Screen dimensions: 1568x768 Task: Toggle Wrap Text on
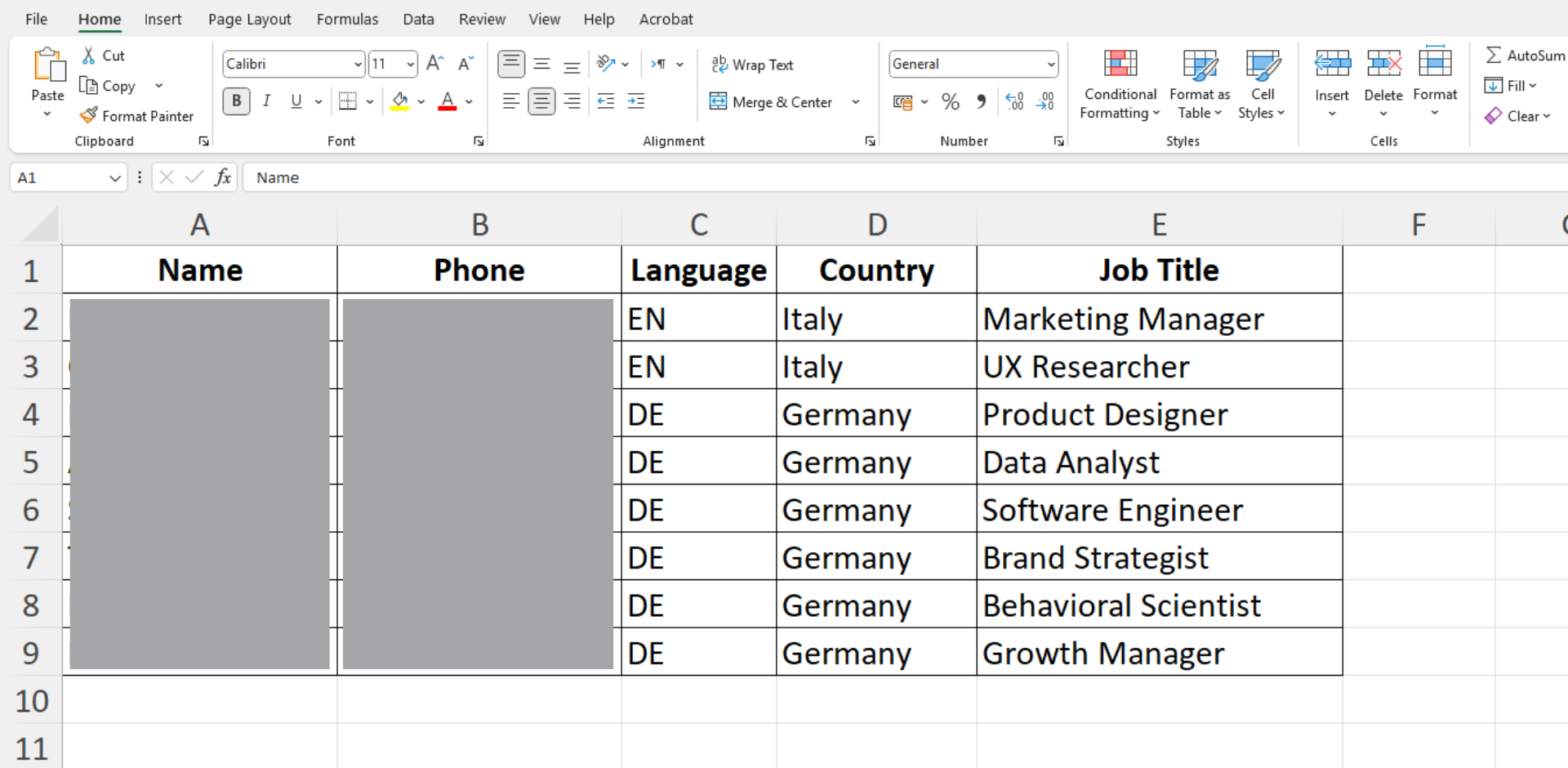[x=753, y=65]
